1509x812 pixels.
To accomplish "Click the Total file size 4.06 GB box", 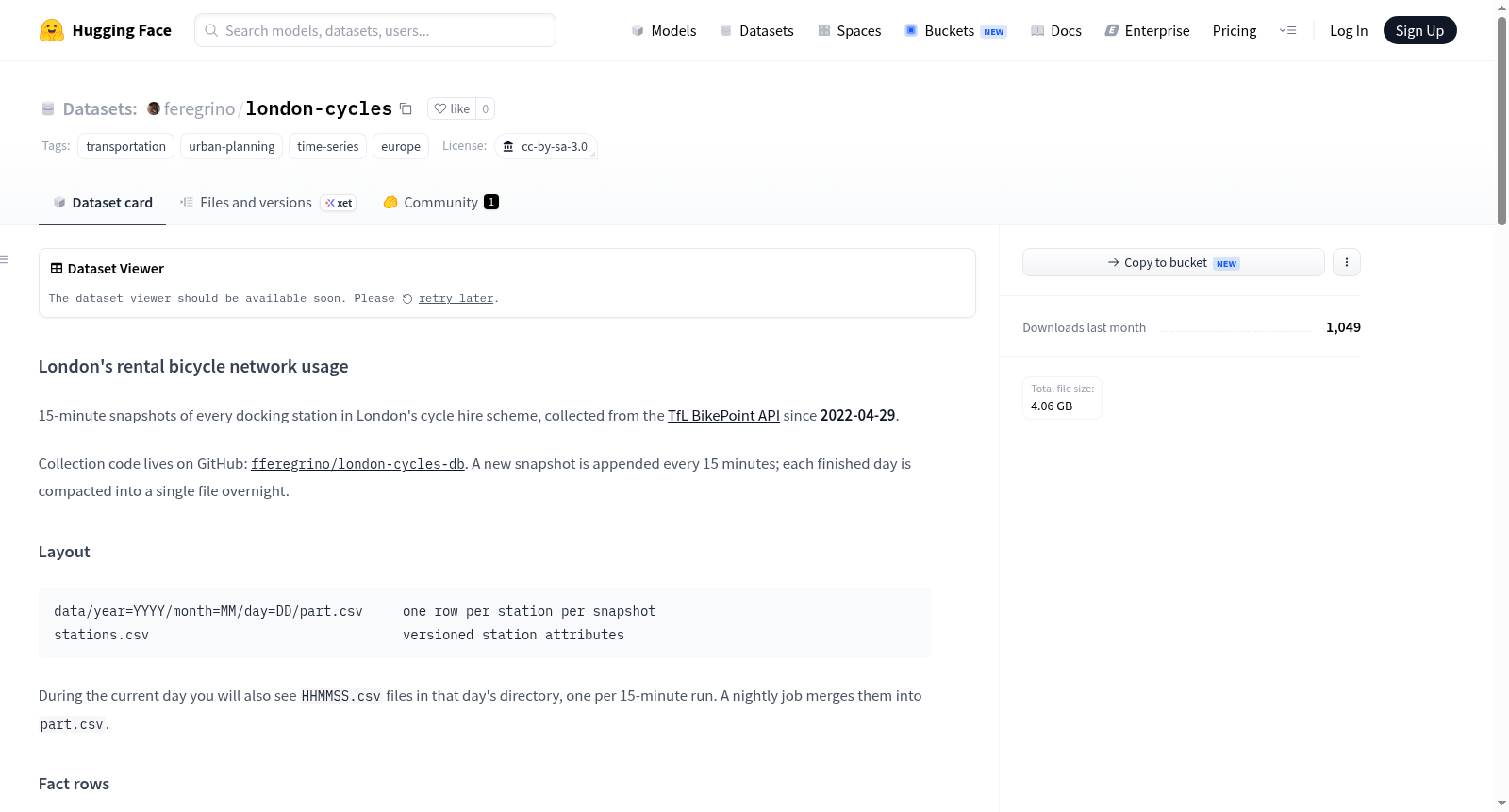I will tap(1062, 397).
